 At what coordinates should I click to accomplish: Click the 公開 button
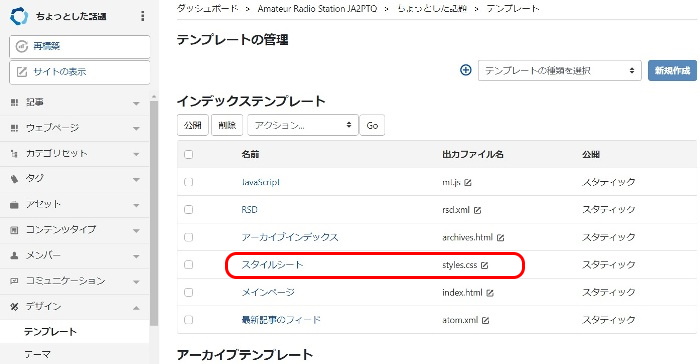pos(193,125)
